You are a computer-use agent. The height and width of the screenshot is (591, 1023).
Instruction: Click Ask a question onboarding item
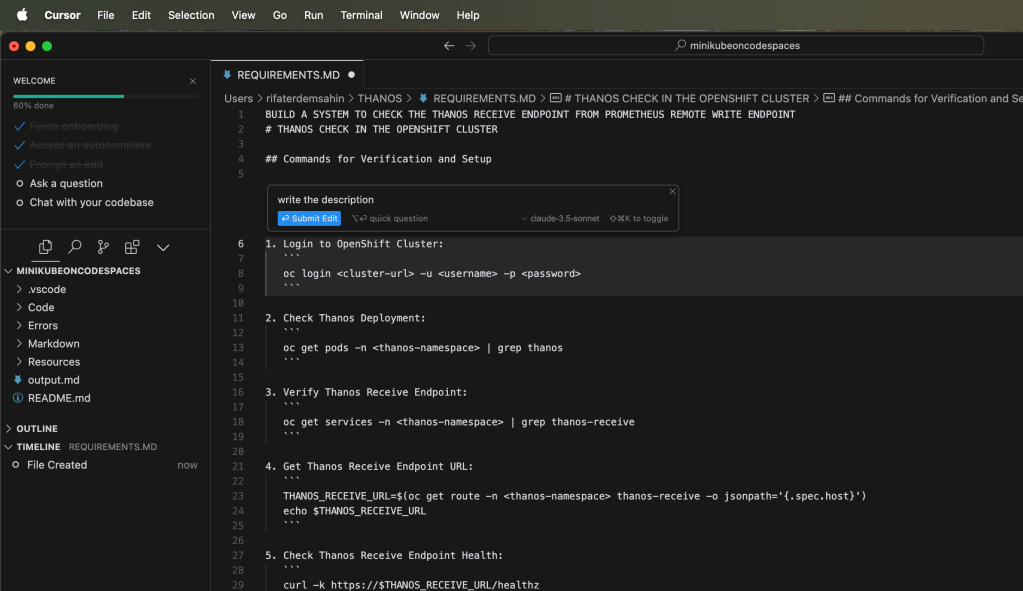coord(66,184)
